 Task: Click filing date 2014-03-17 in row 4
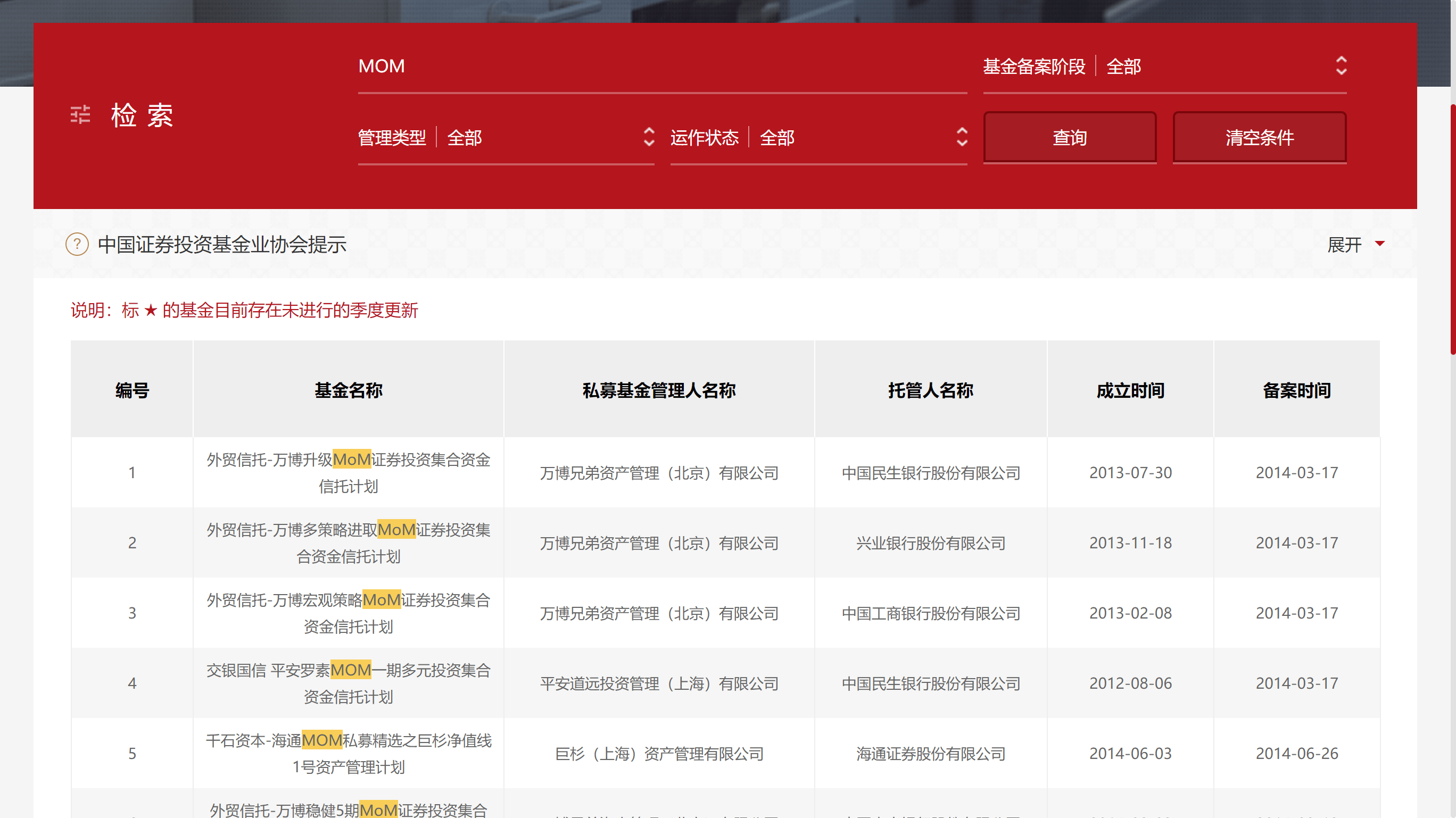[1296, 683]
